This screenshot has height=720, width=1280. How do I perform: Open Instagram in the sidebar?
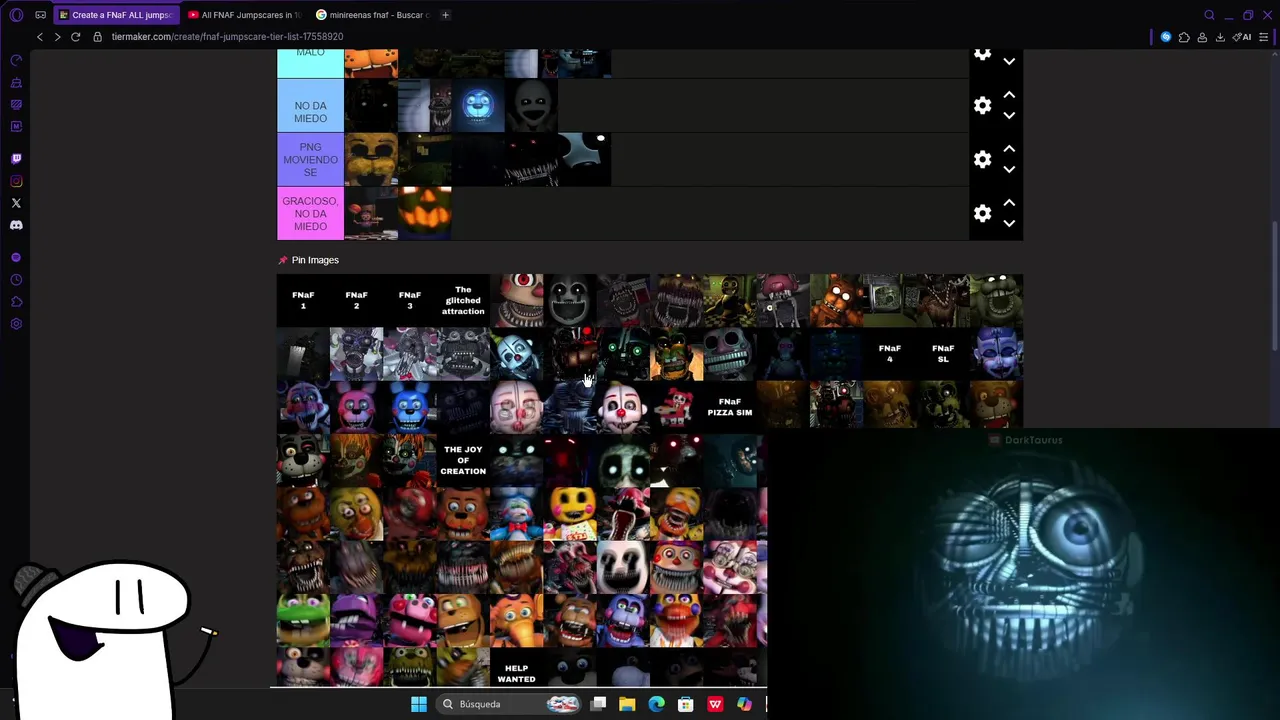click(x=16, y=181)
